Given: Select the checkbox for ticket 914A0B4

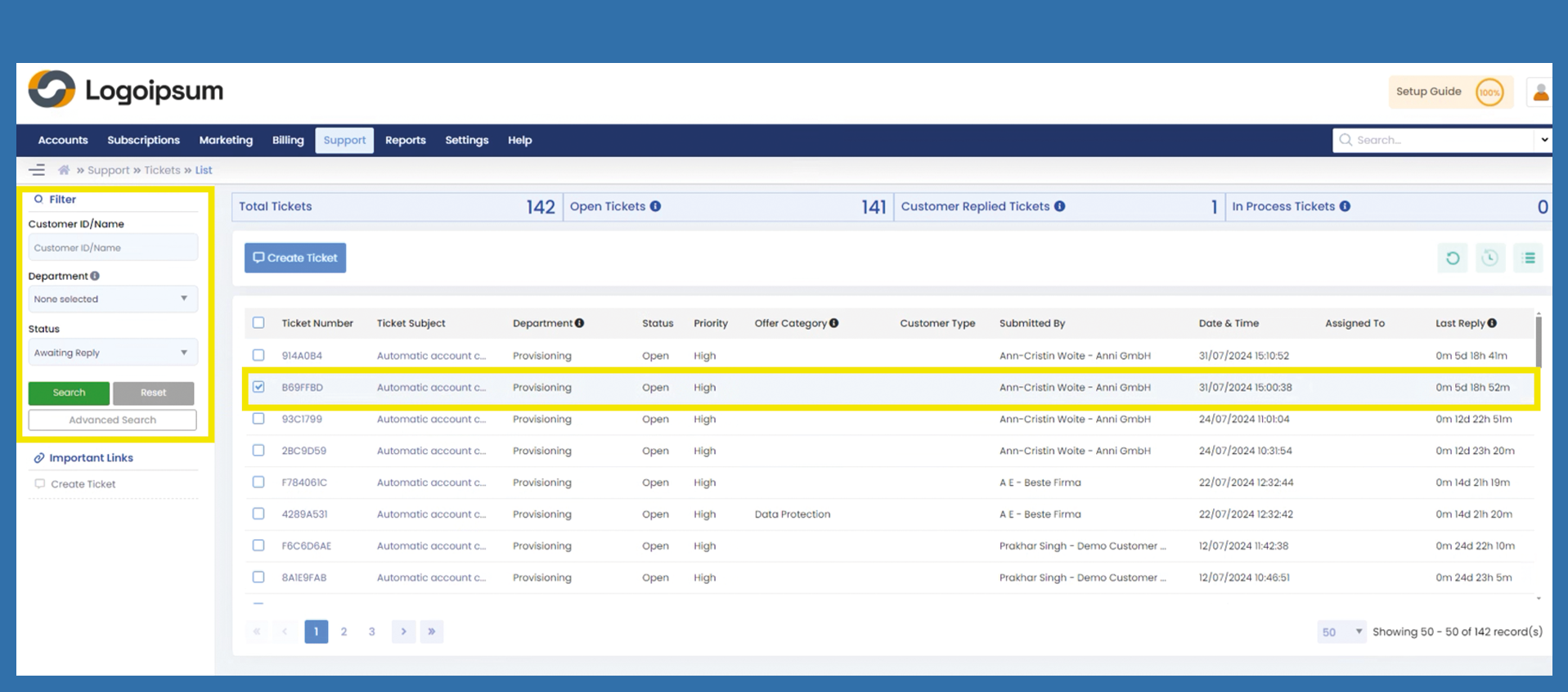Looking at the screenshot, I should (x=258, y=355).
